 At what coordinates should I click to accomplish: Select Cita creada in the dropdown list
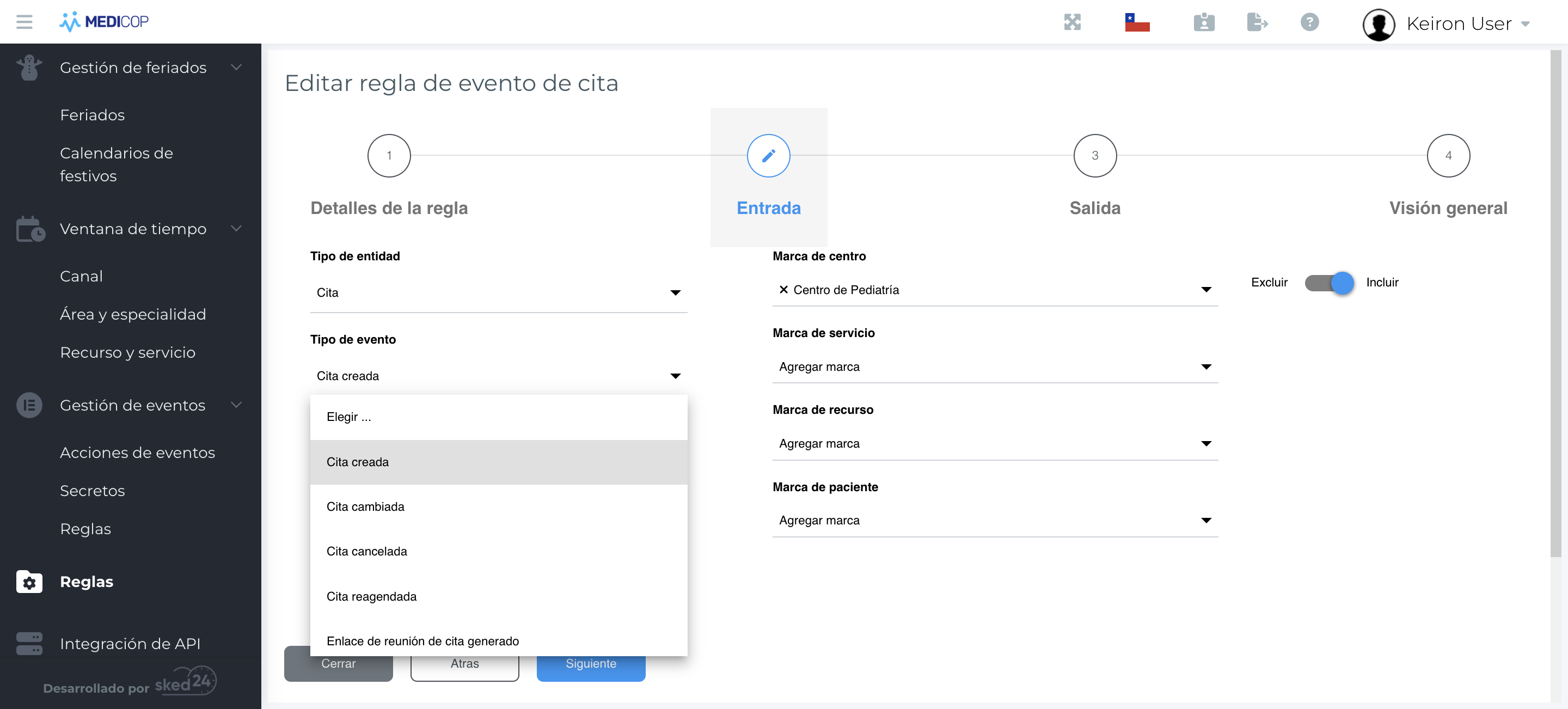[x=499, y=462]
